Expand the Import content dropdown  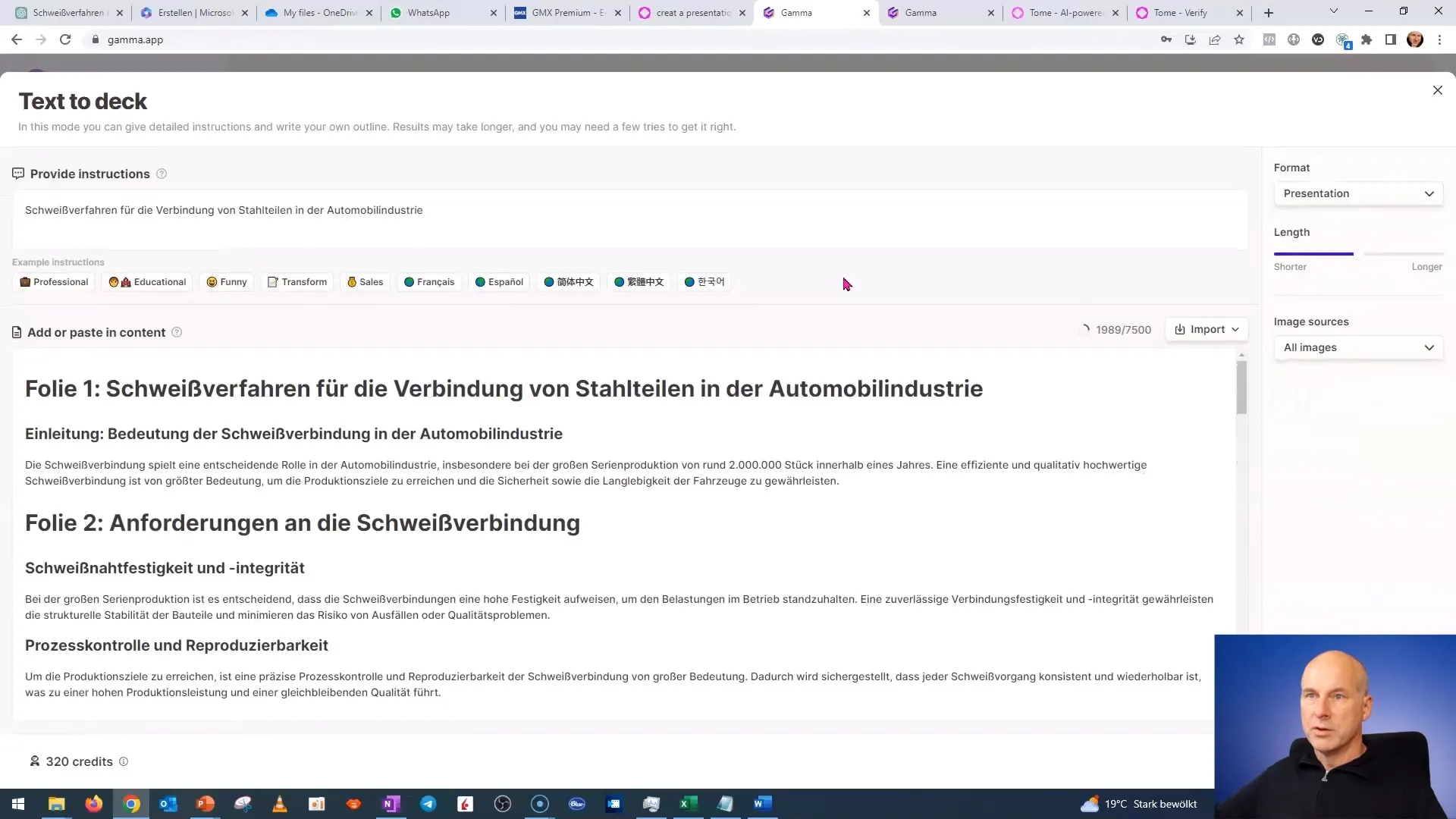point(1207,330)
